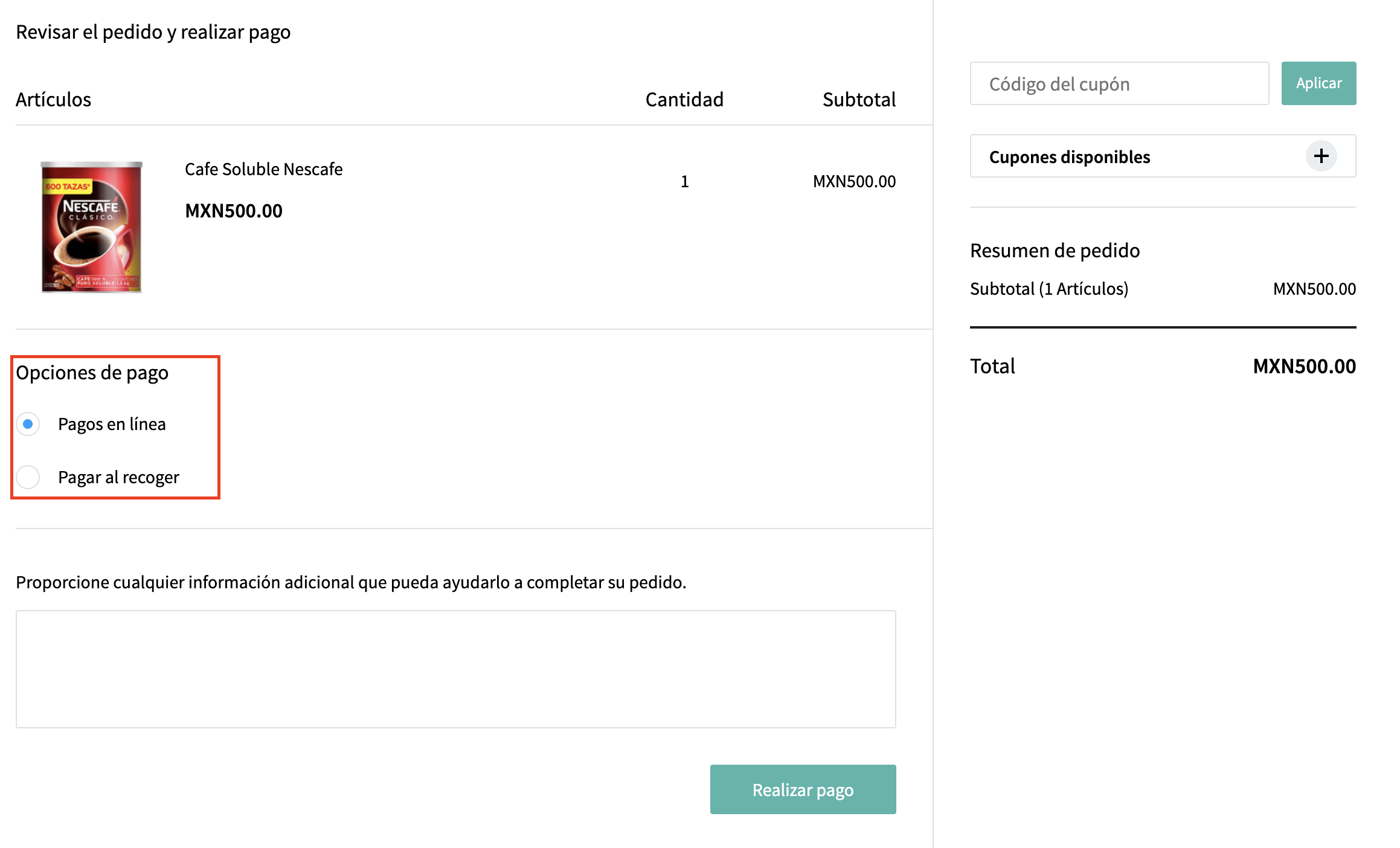Focus the Código del cupón field
The width and height of the screenshot is (1400, 848).
tap(1119, 83)
